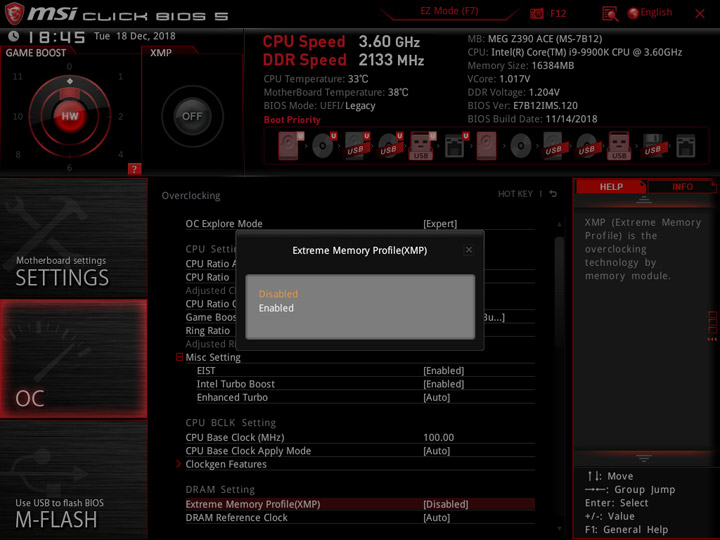Viewport: 720px width, 540px height.
Task: Choose Enabled in the XMP dialog
Action: [x=276, y=308]
